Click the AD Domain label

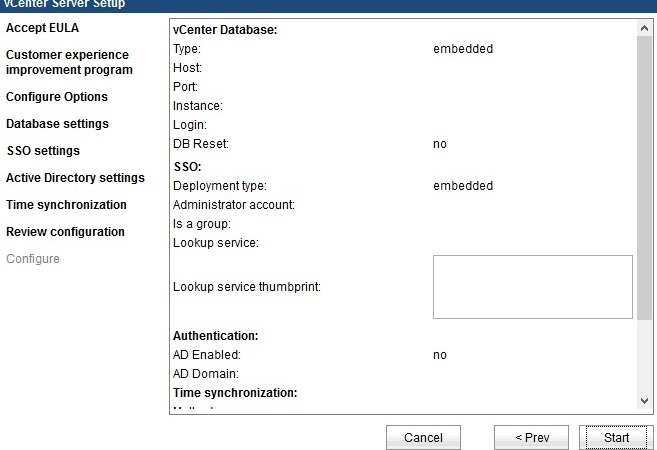click(x=206, y=374)
